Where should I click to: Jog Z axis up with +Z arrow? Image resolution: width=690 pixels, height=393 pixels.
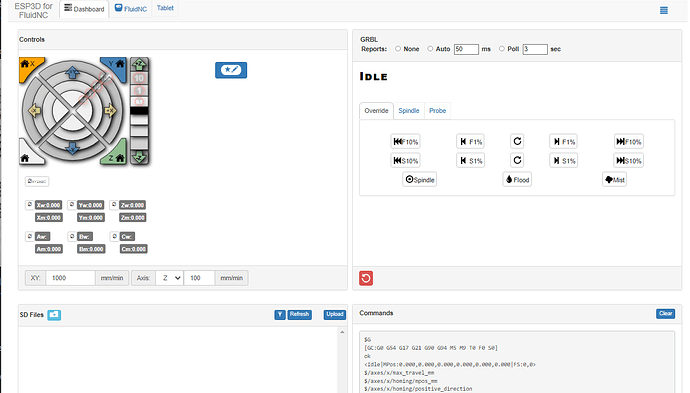[139, 65]
